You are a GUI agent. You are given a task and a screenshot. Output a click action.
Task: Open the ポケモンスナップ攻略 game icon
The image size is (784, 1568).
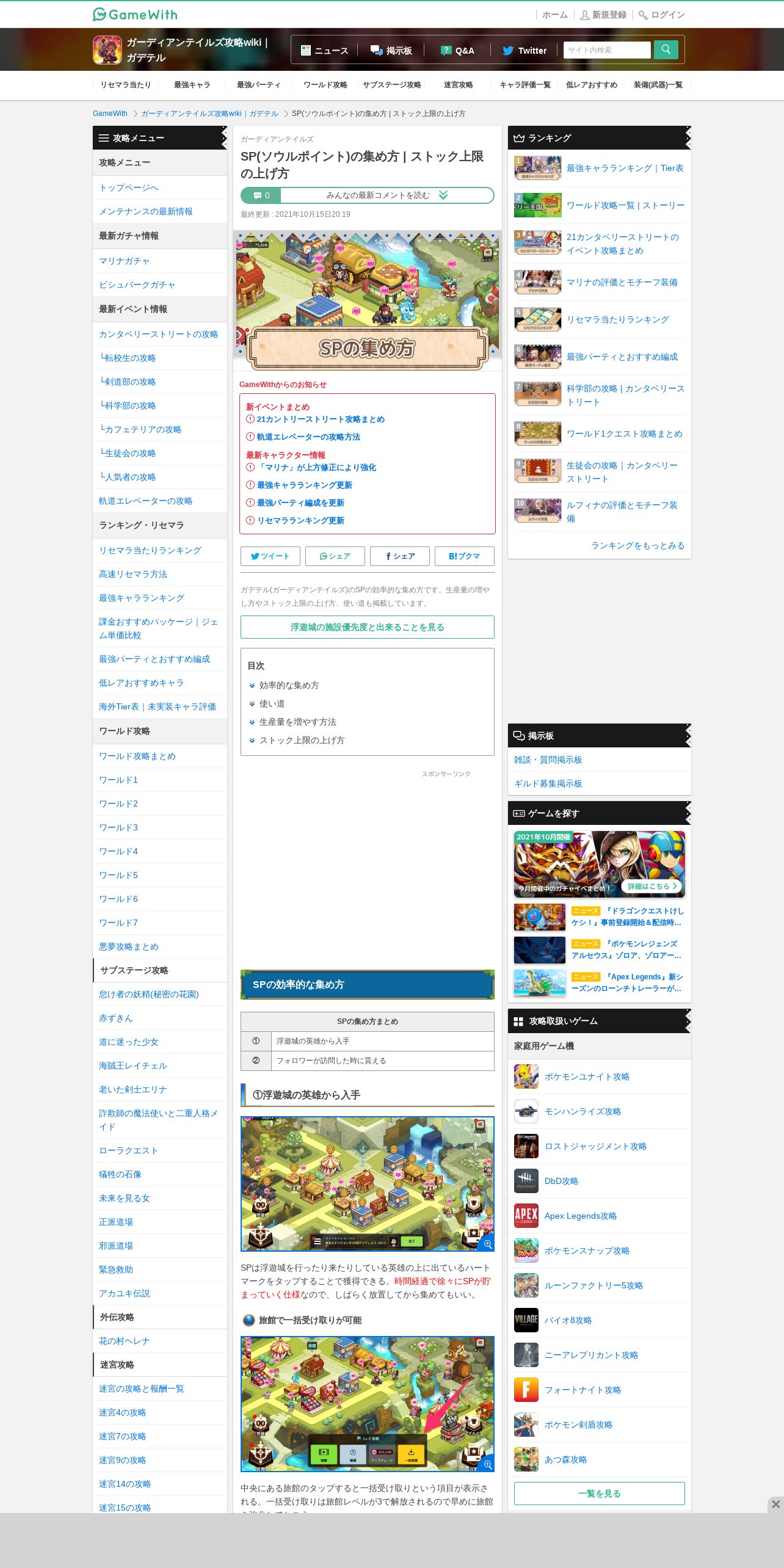pos(526,1250)
